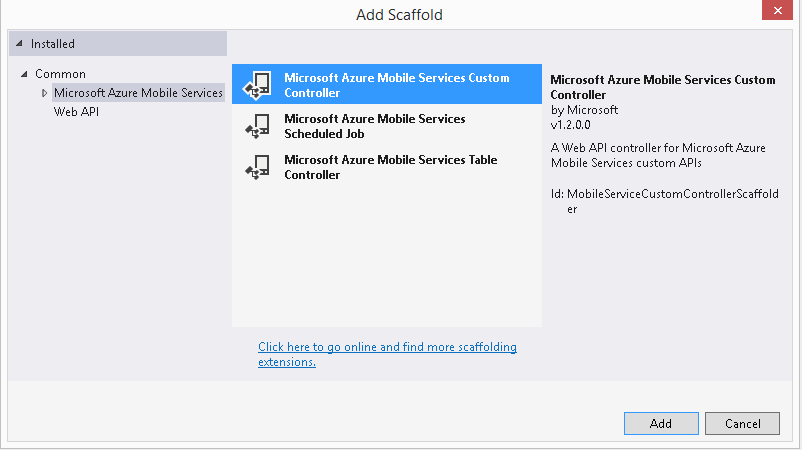
Task: Close the Add Scaffold dialog
Action: tap(777, 10)
